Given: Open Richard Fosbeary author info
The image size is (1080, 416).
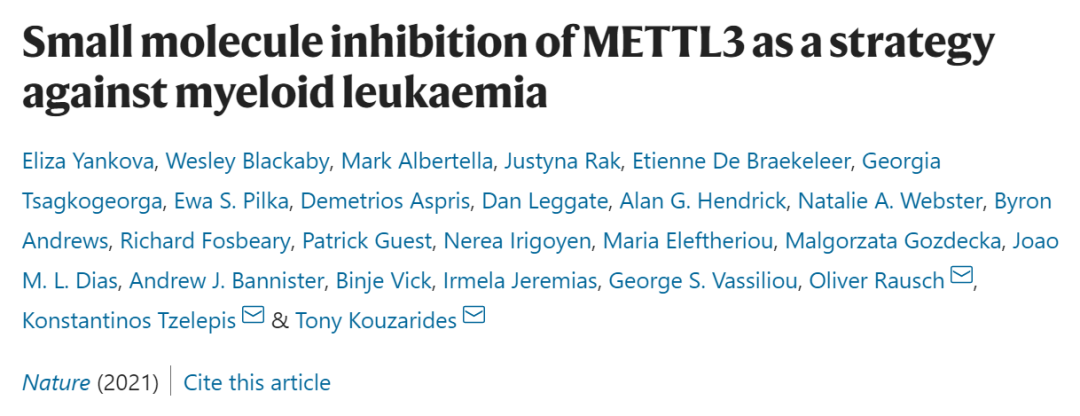Looking at the screenshot, I should [x=206, y=241].
